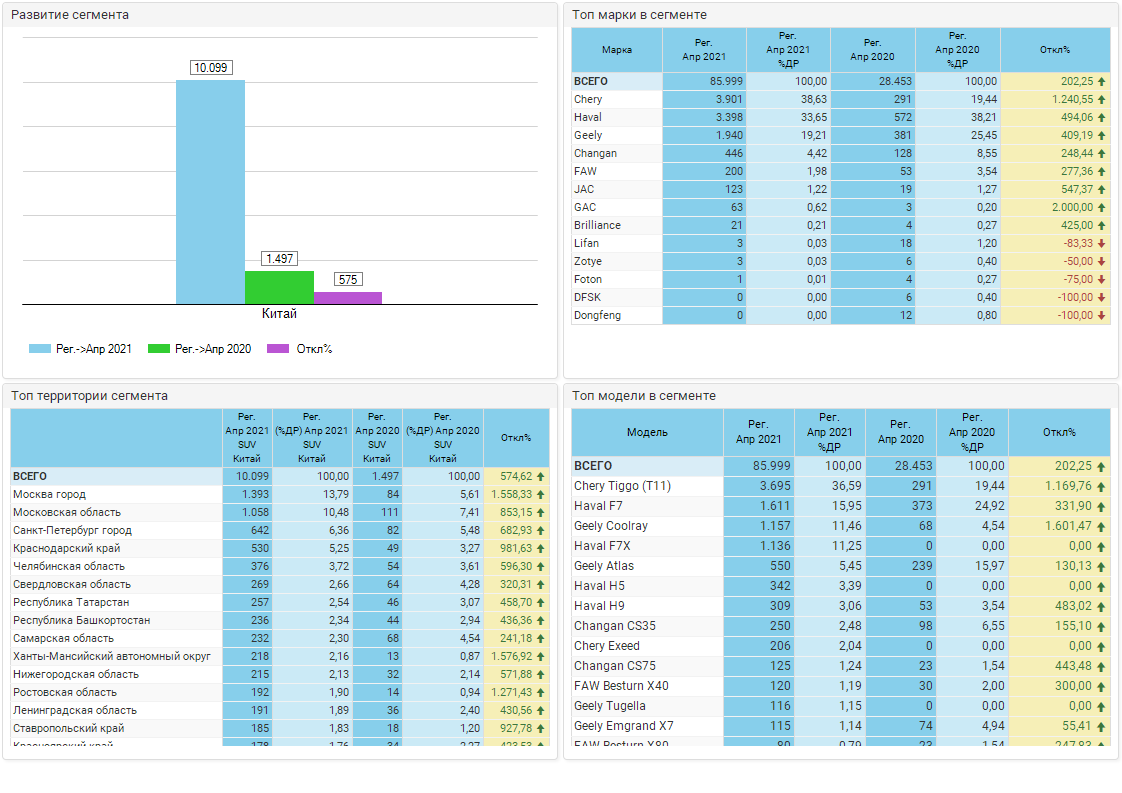Select the Топ модели в сегменте panel title

click(x=644, y=396)
